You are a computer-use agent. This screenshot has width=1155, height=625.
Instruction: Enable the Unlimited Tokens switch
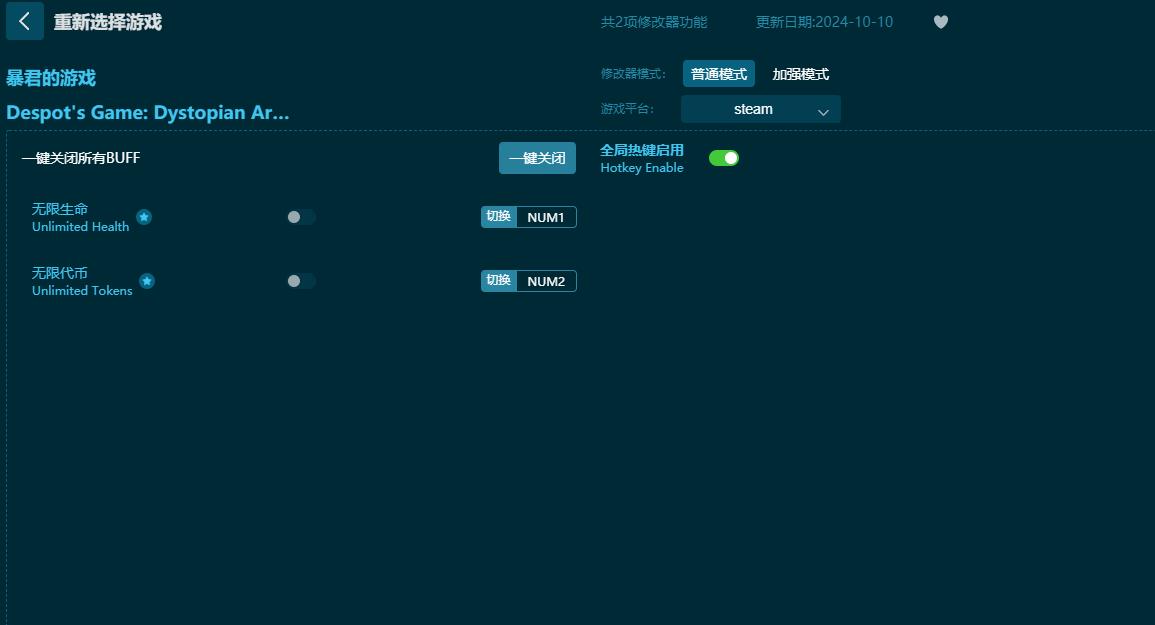(301, 281)
